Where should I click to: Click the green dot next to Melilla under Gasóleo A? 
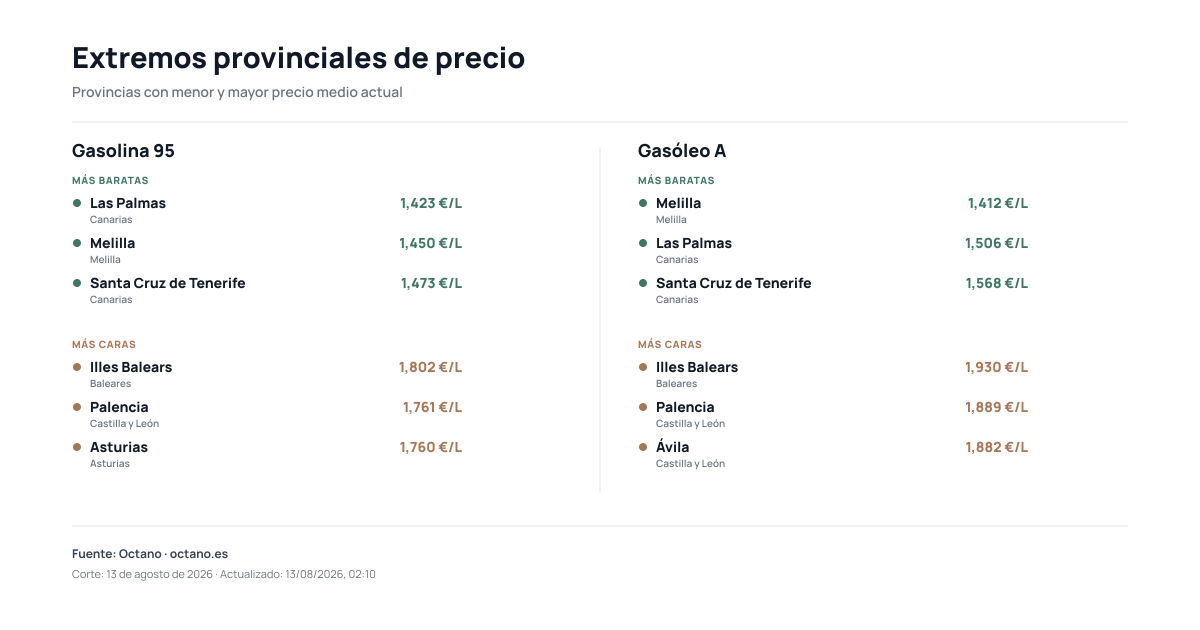(x=643, y=203)
